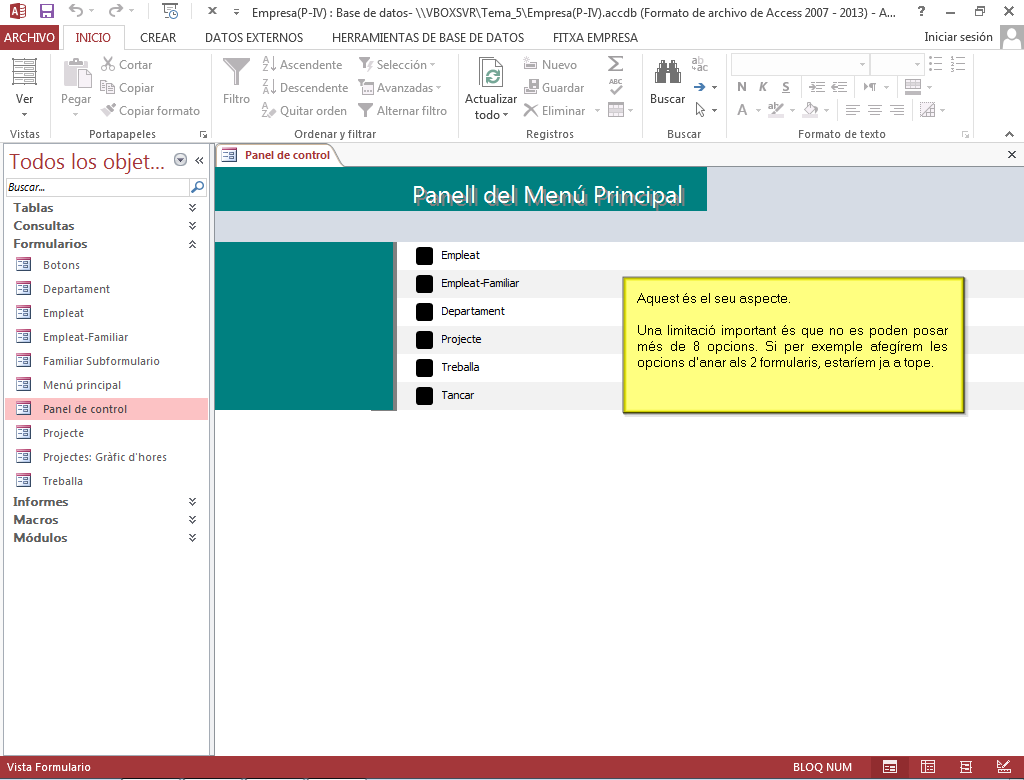Open the Ver view button
This screenshot has height=780, width=1024.
tap(24, 89)
